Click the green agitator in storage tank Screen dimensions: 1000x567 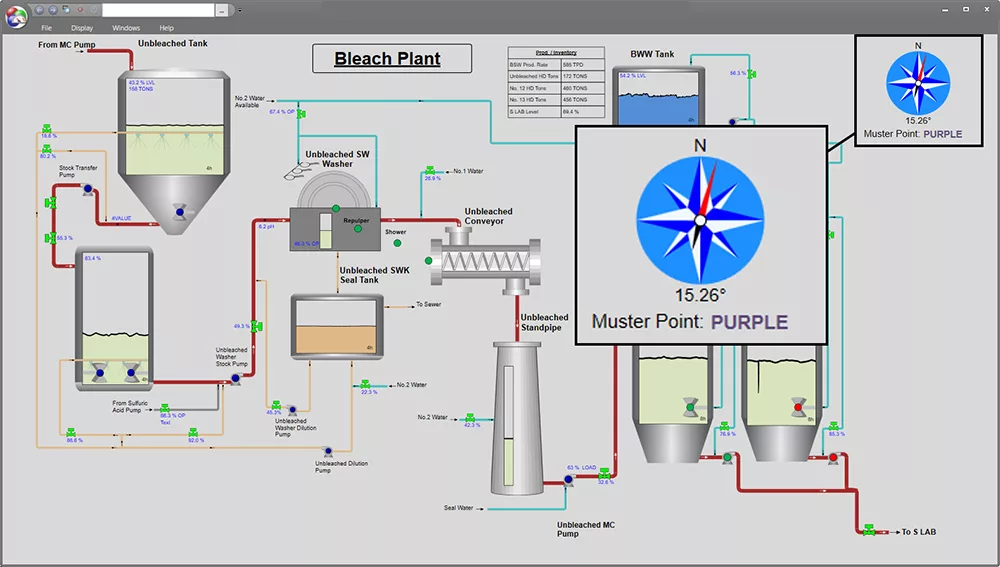[x=691, y=407]
